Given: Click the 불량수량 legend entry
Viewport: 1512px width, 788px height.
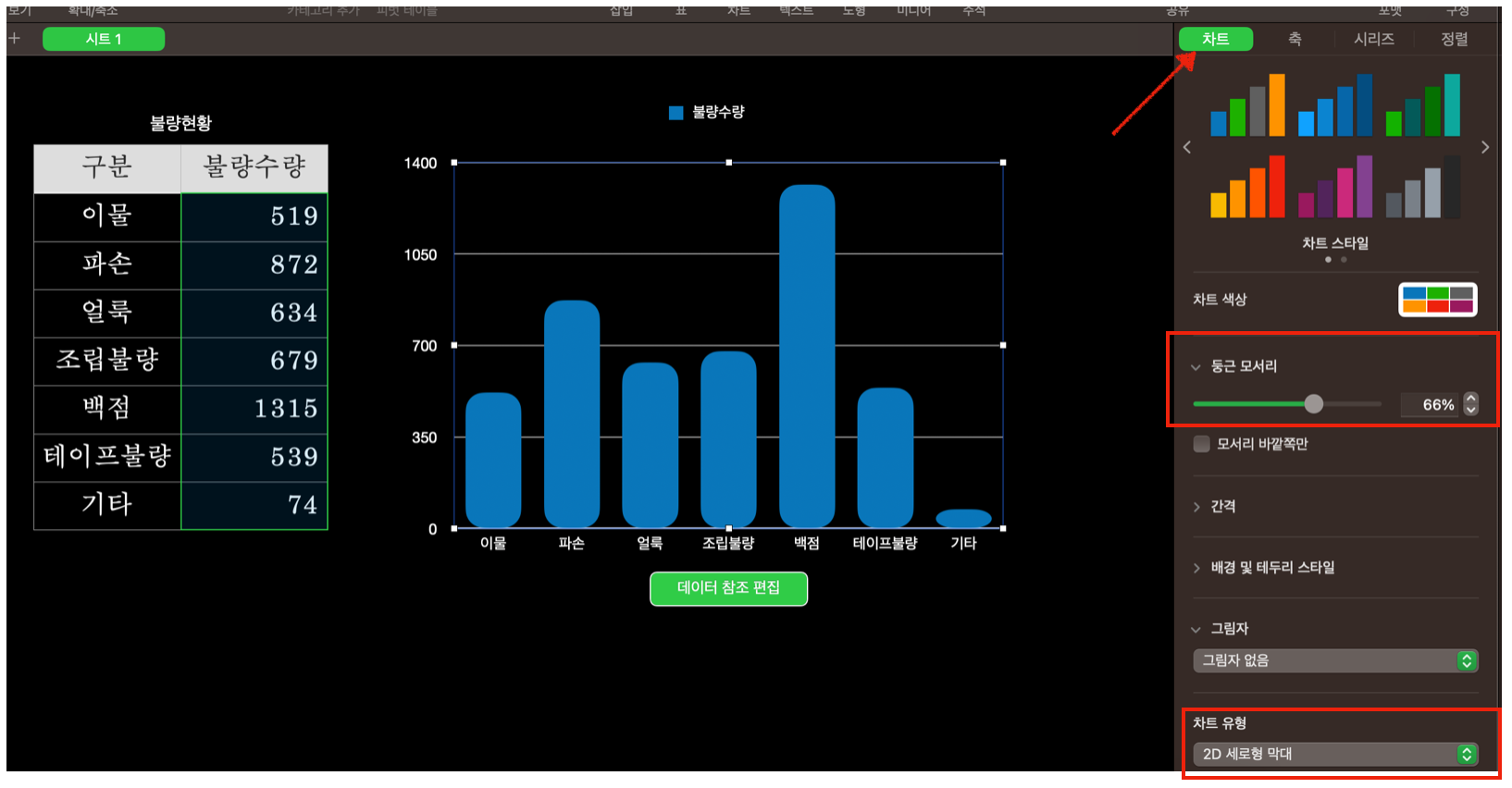Looking at the screenshot, I should (x=707, y=112).
